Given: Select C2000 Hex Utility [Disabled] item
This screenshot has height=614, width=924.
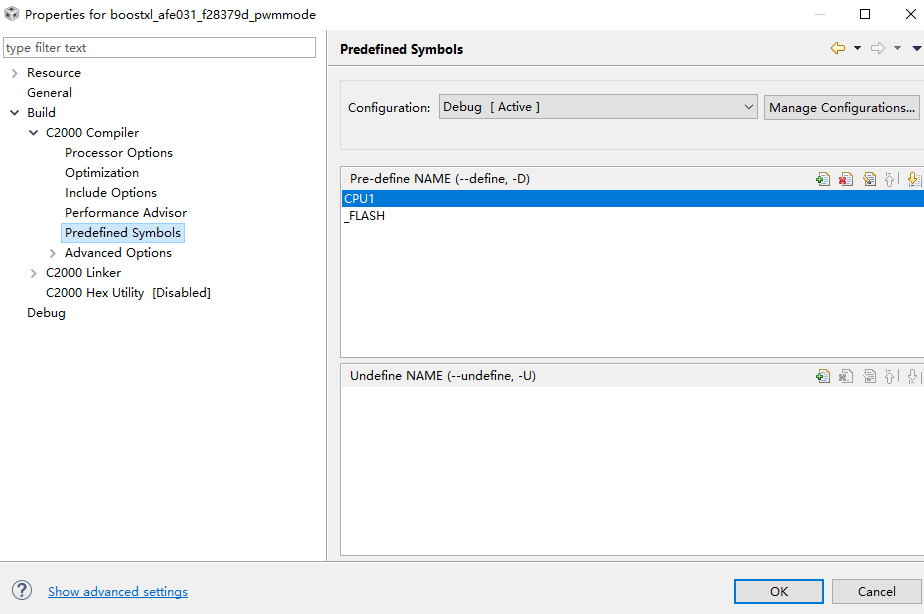Looking at the screenshot, I should tap(128, 293).
